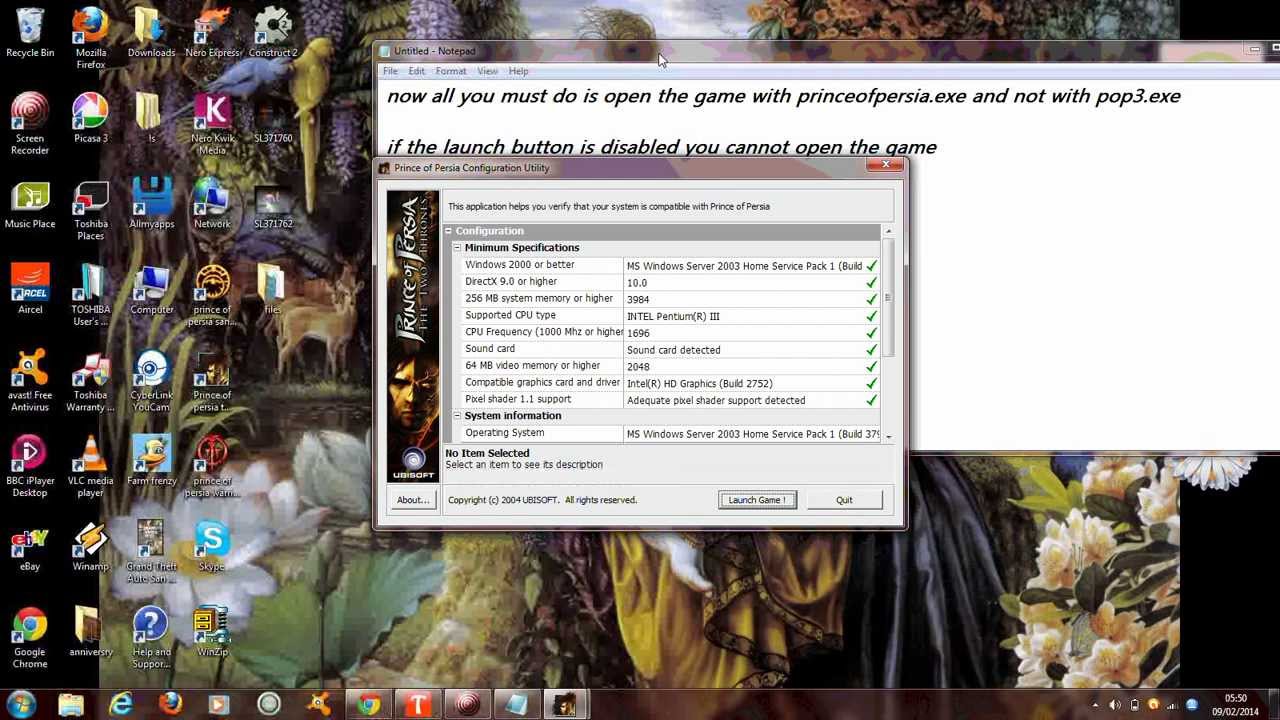Collapse the Configuration section
The width and height of the screenshot is (1280, 720).
coord(449,231)
